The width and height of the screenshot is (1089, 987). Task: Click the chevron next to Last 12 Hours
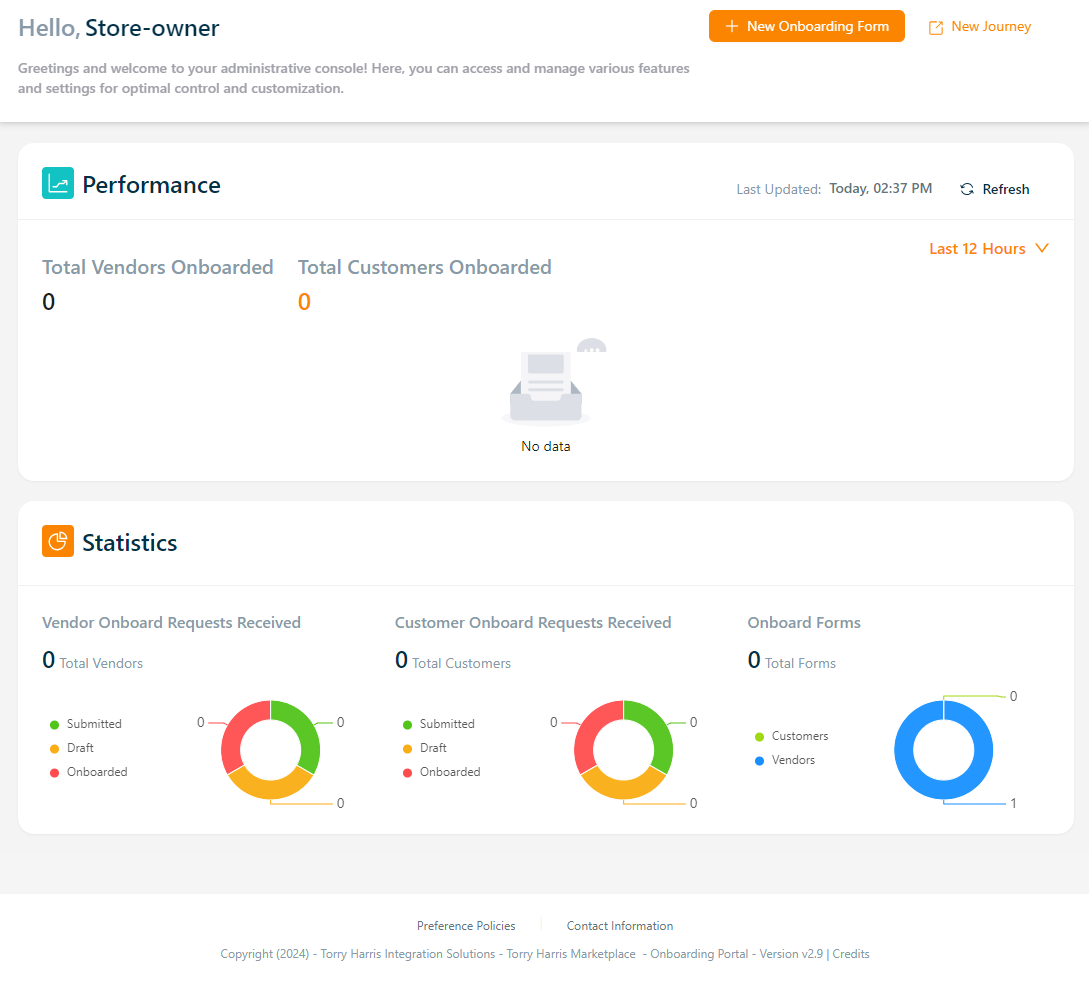tap(1042, 248)
